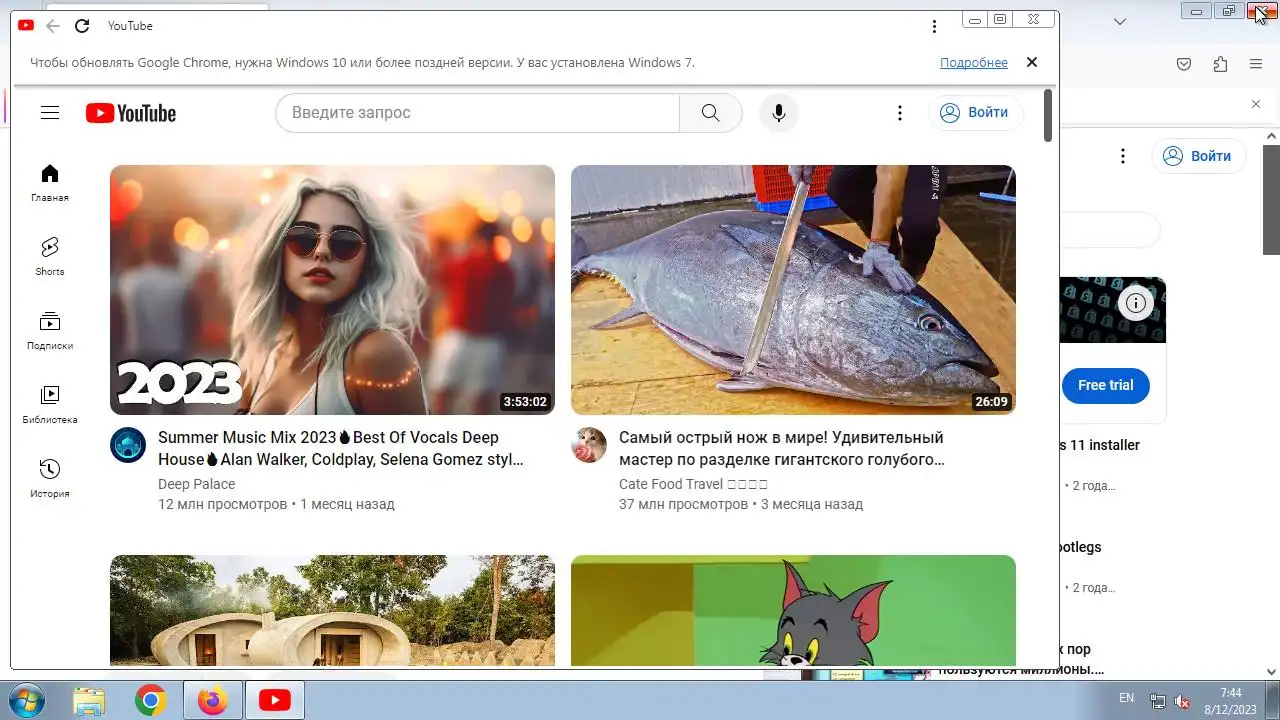Open Подписки in the sidebar
Viewport: 1280px width, 720px height.
(x=50, y=331)
